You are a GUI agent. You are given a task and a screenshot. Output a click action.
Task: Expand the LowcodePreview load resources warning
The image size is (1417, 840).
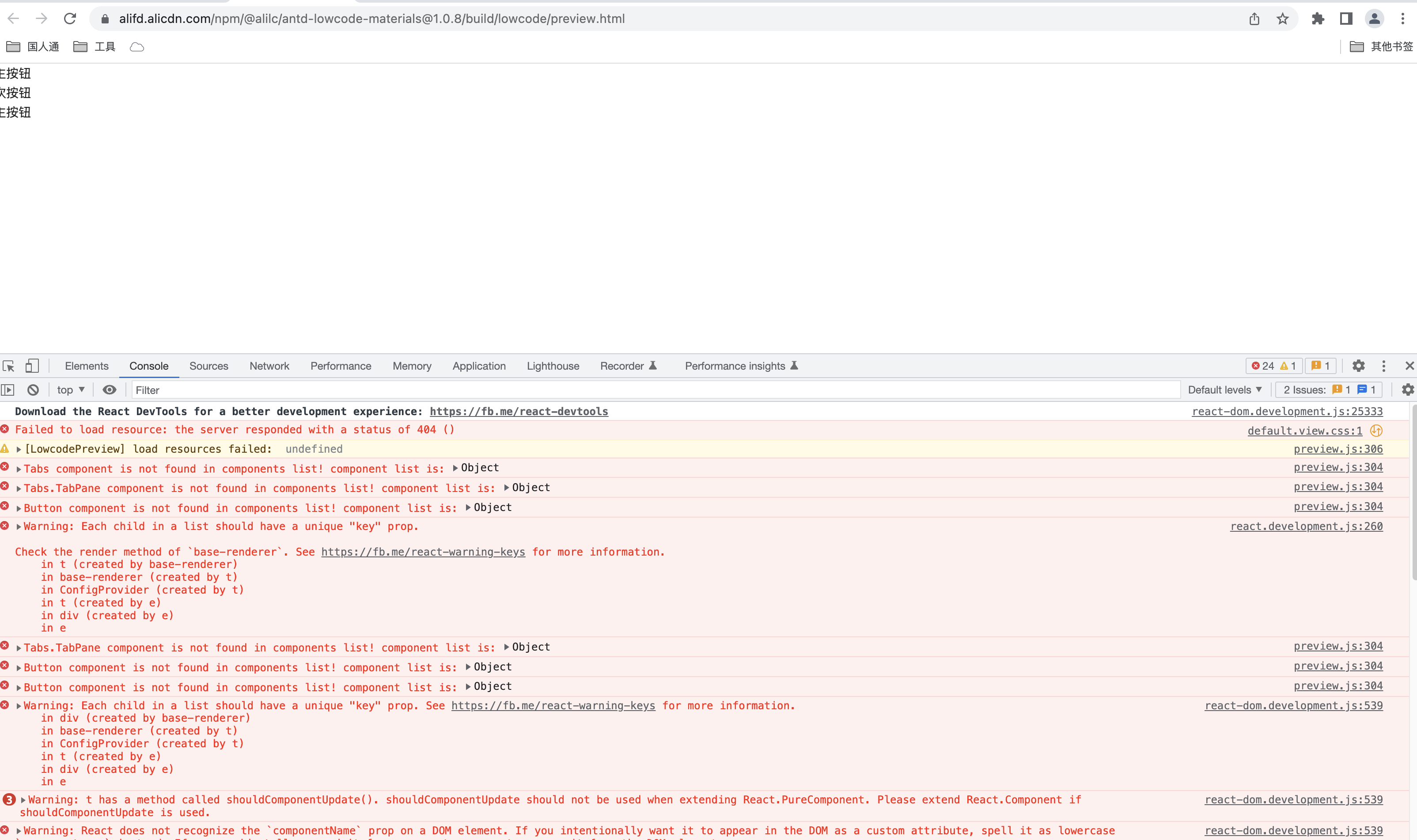point(18,448)
